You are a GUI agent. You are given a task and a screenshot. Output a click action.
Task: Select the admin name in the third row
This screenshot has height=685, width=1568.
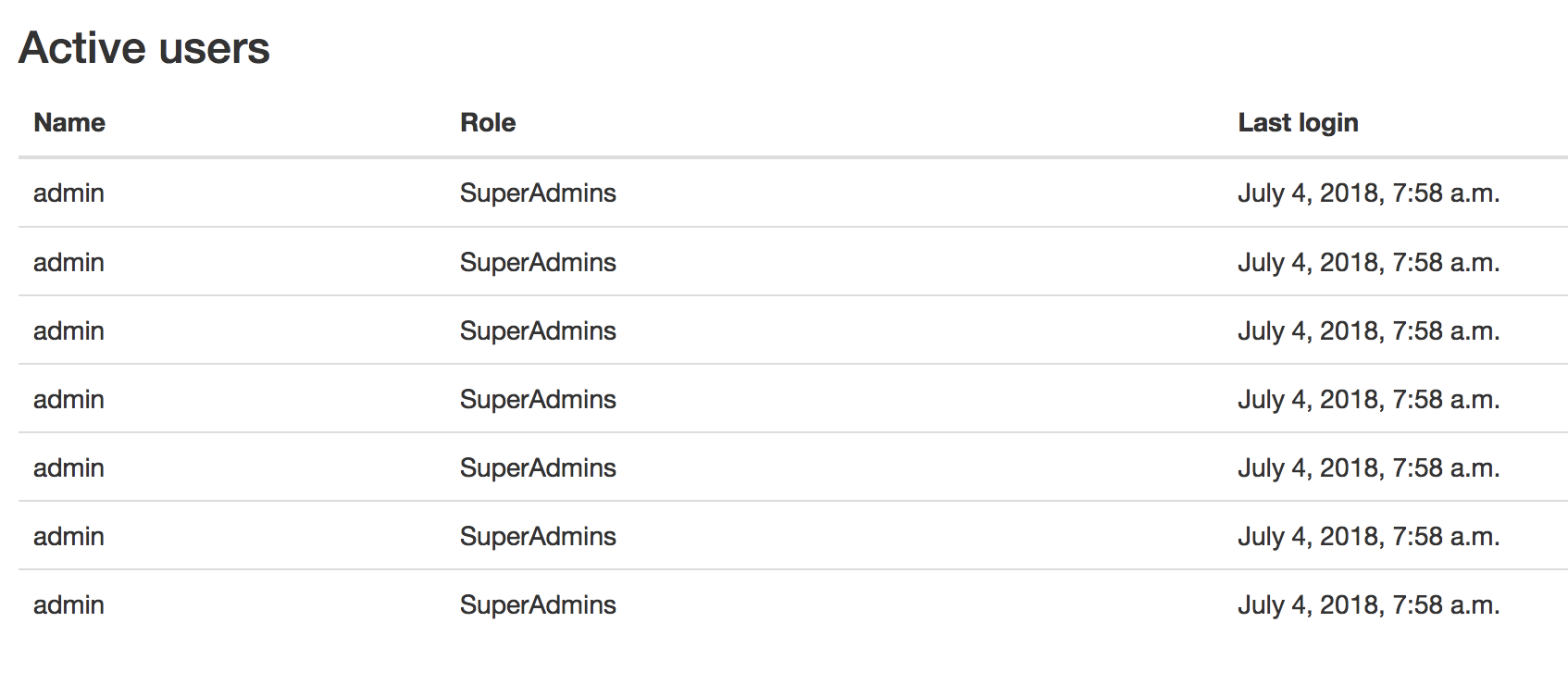(x=68, y=330)
